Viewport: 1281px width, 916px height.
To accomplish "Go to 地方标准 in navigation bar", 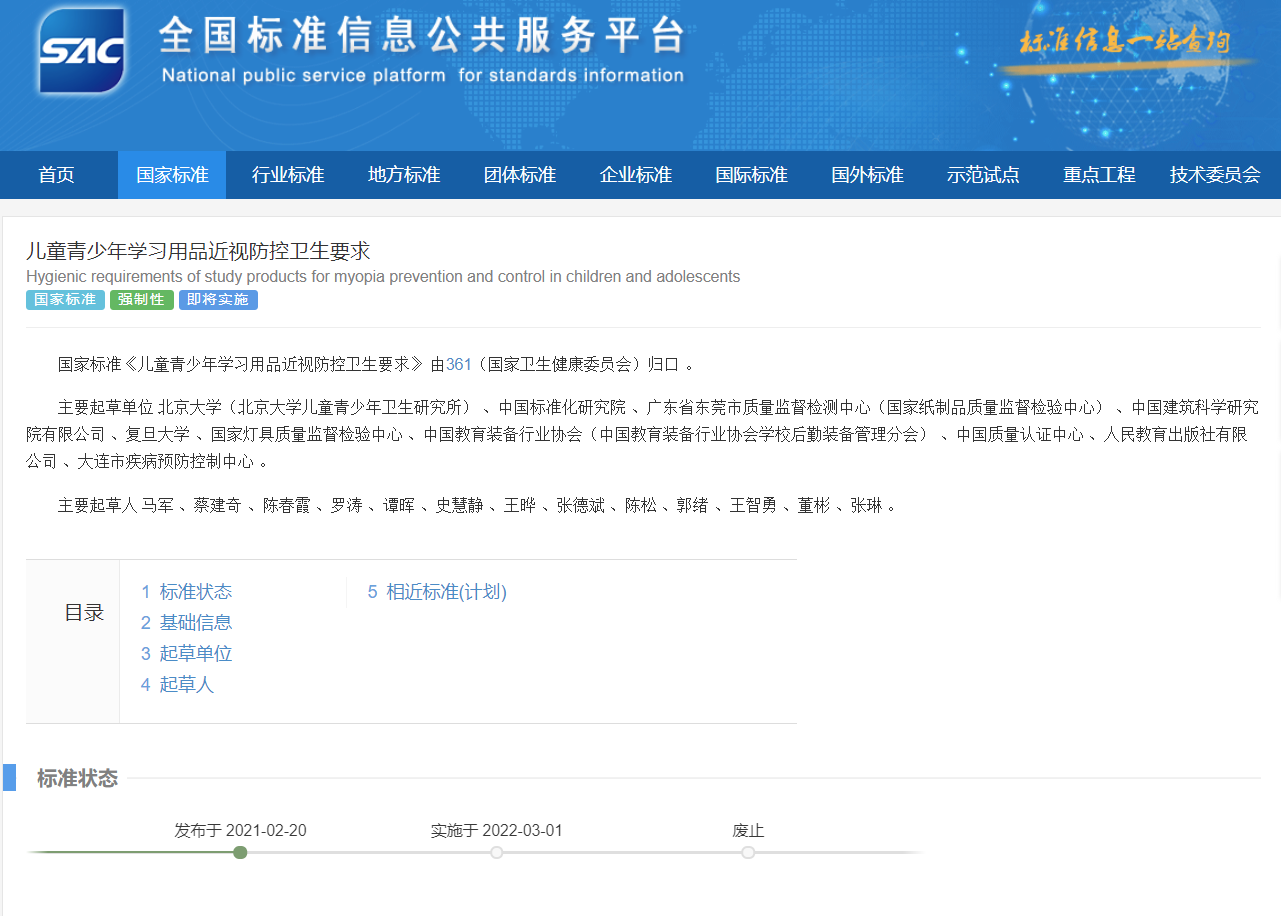I will [404, 175].
